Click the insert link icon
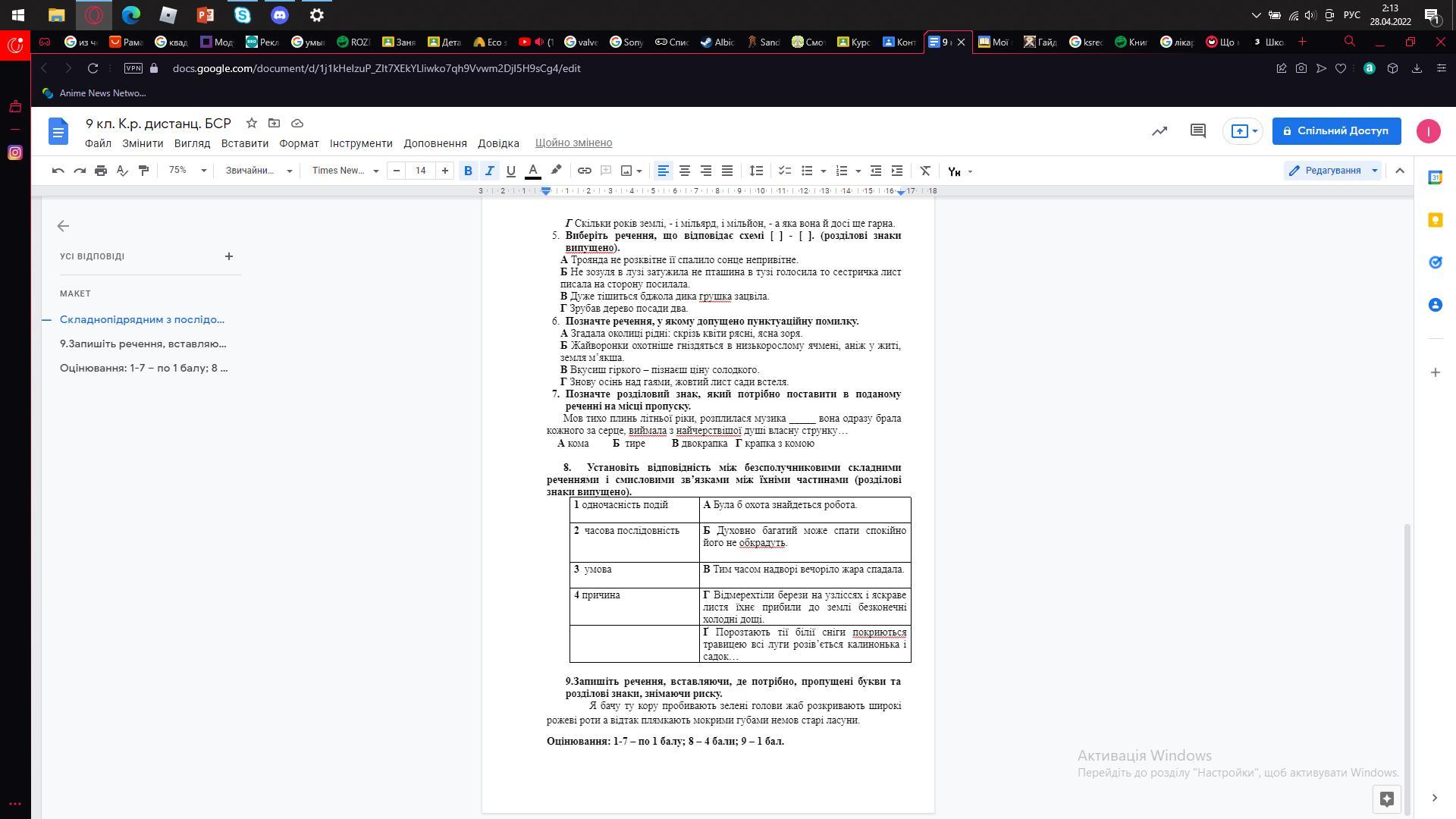The width and height of the screenshot is (1456, 819). click(584, 171)
